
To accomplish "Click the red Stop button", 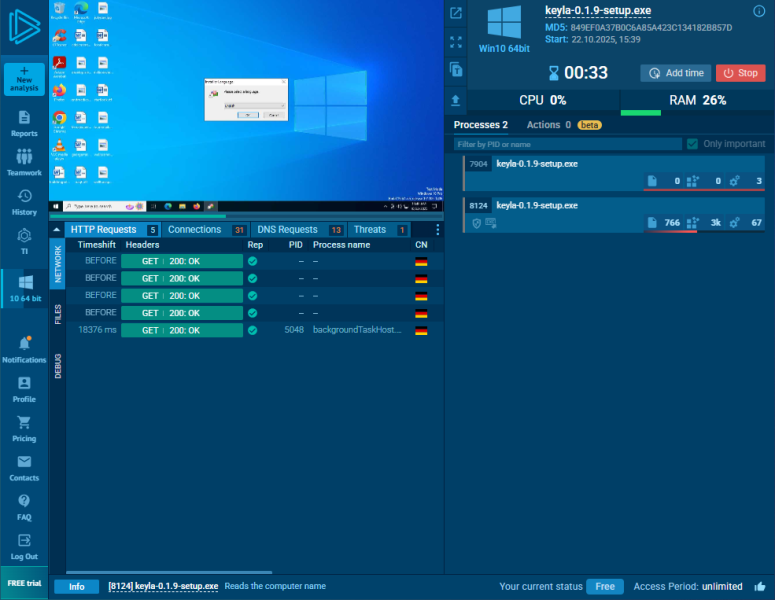I will (x=740, y=73).
